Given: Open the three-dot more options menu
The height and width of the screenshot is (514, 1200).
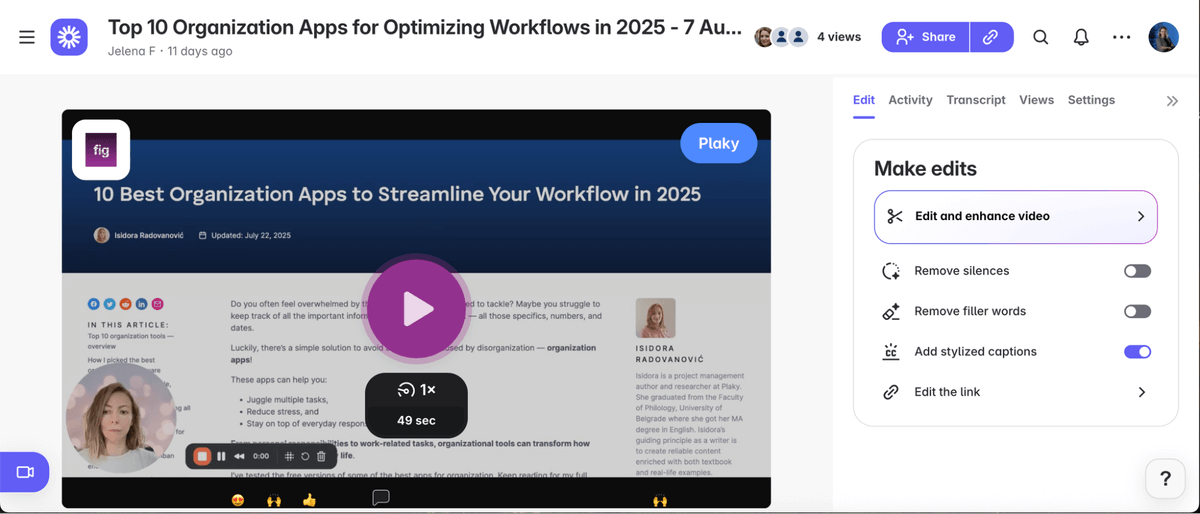Looking at the screenshot, I should 1121,37.
